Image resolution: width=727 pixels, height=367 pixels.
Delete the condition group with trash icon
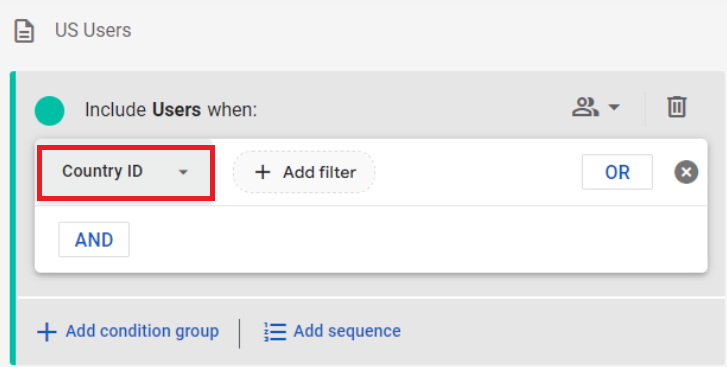click(x=676, y=107)
